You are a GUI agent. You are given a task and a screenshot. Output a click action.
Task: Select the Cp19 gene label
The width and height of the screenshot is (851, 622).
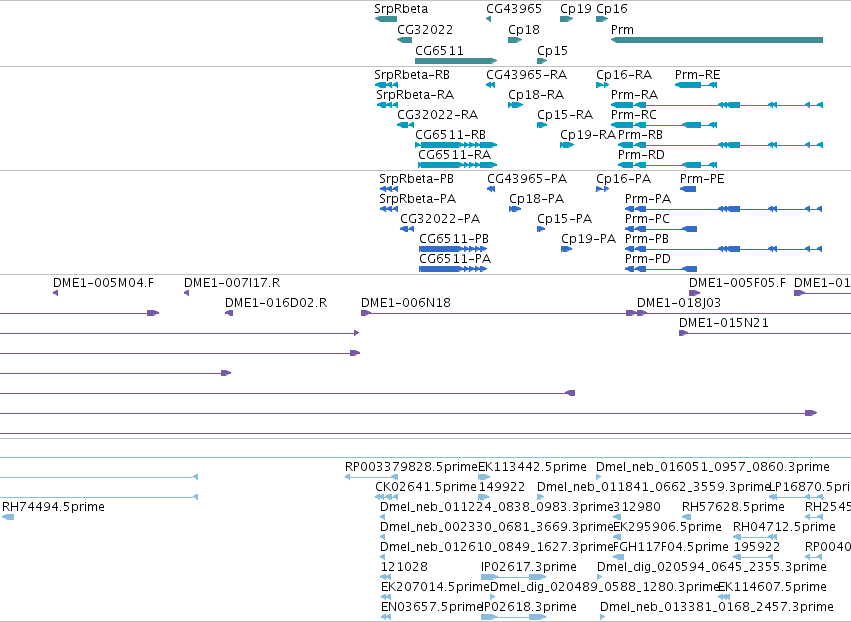[576, 9]
